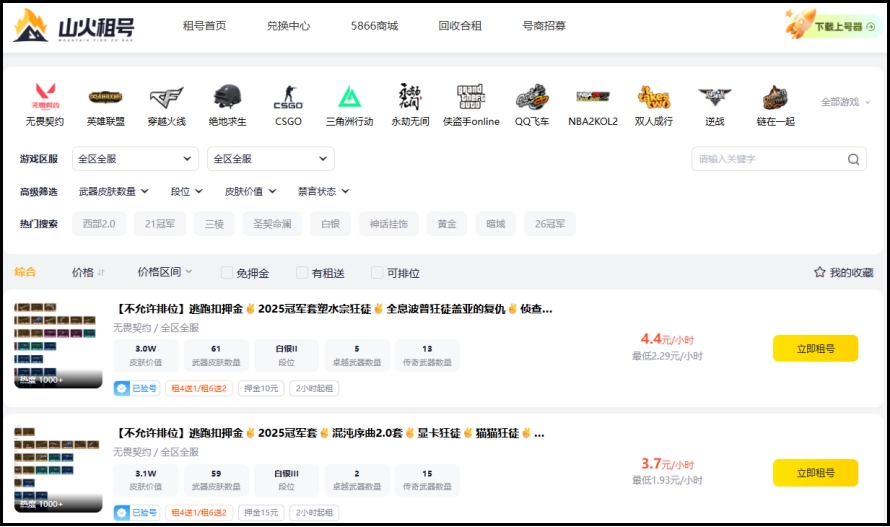
Task: Click the 三棱 hot search tag
Action: 214,224
